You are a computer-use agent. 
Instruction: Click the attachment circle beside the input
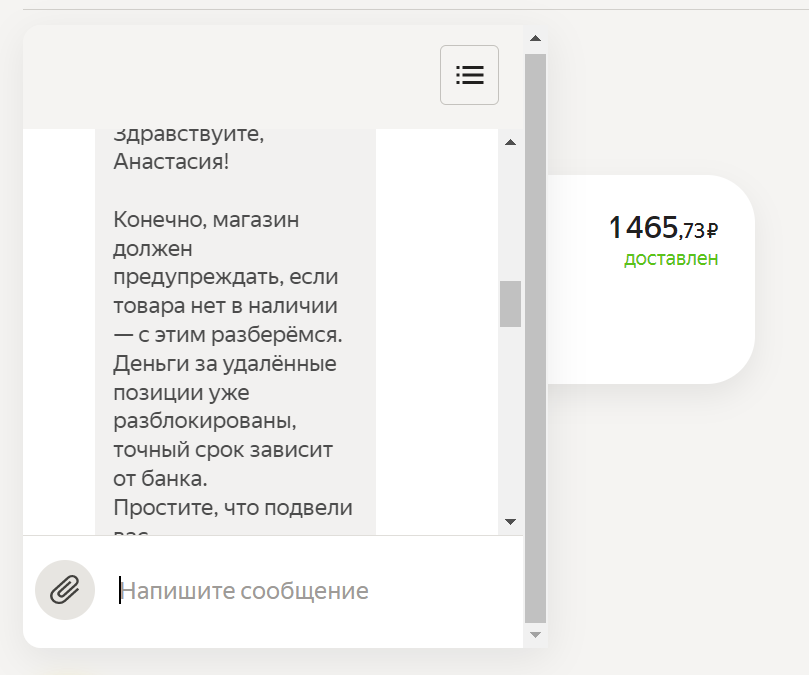pyautogui.click(x=65, y=590)
